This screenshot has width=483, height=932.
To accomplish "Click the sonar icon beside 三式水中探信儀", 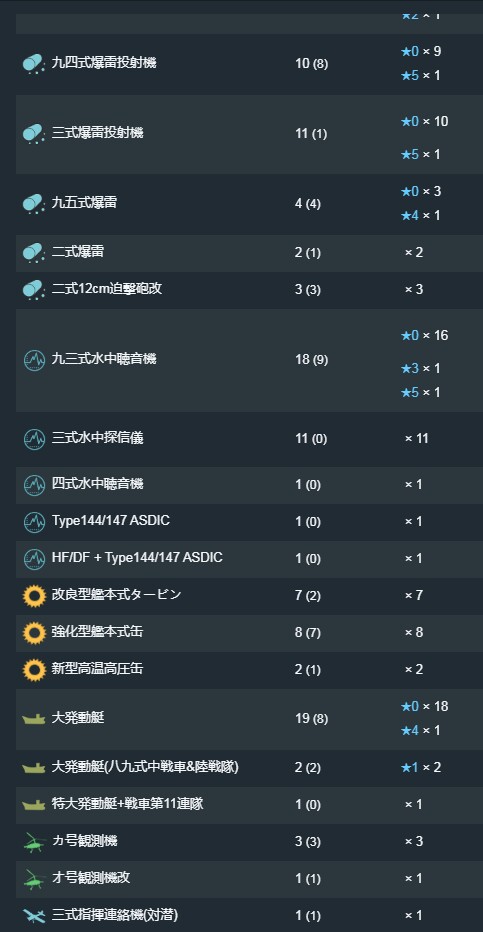I will coord(34,439).
